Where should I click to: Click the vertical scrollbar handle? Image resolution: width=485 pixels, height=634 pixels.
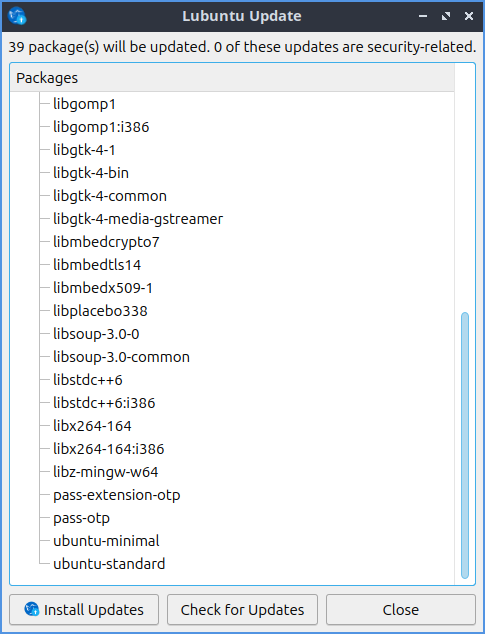(465, 445)
